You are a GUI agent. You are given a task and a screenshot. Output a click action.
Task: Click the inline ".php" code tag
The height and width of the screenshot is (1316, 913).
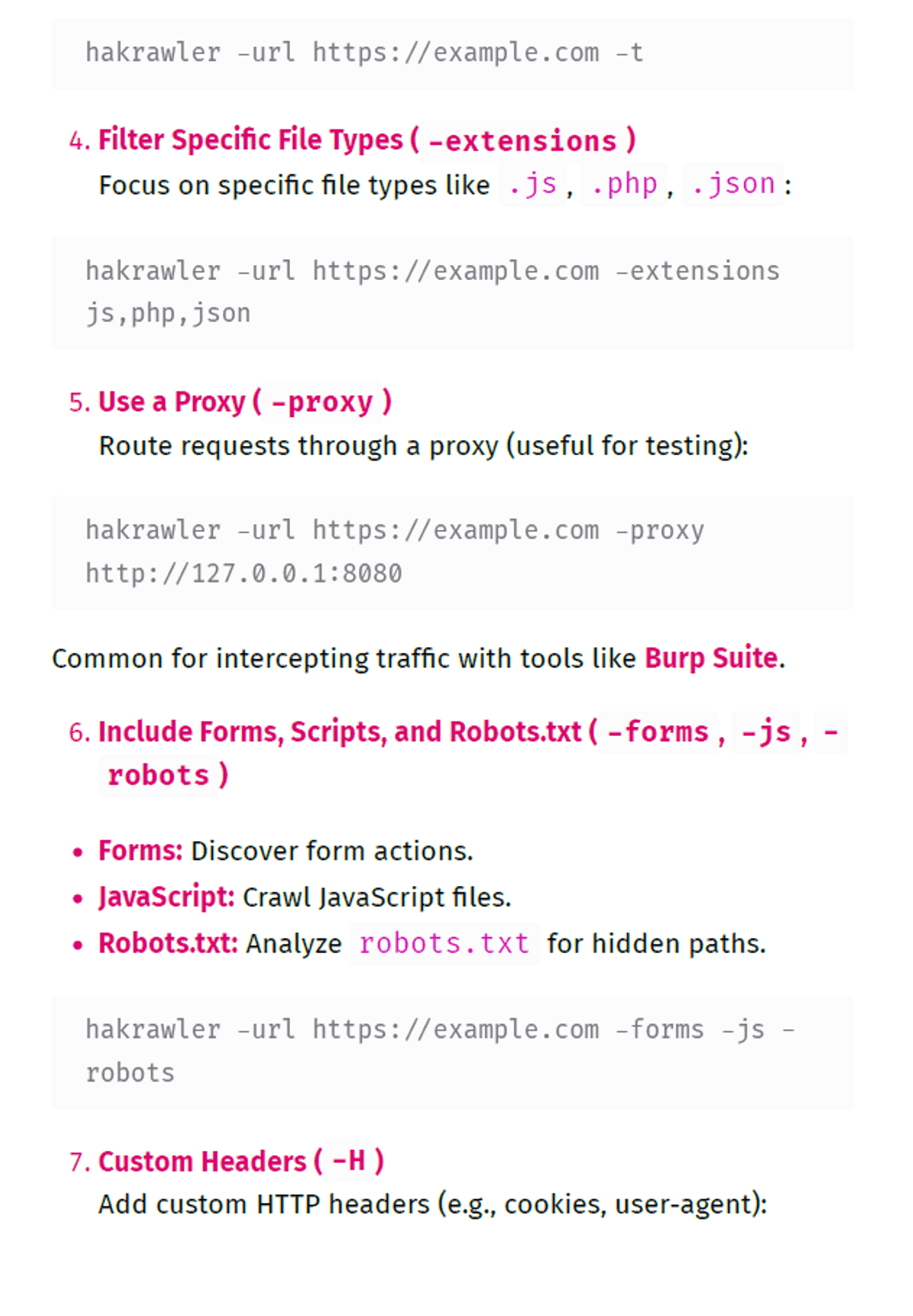coord(624,185)
